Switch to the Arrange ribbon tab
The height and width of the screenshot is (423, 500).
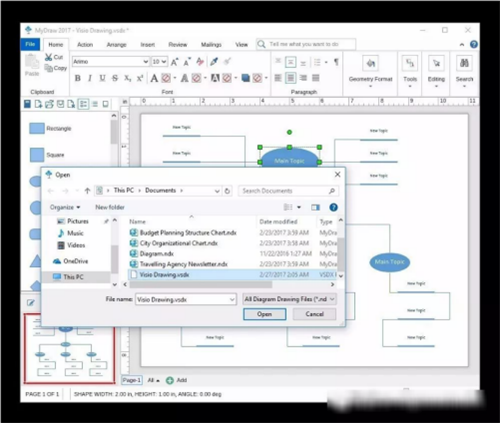pyautogui.click(x=116, y=45)
